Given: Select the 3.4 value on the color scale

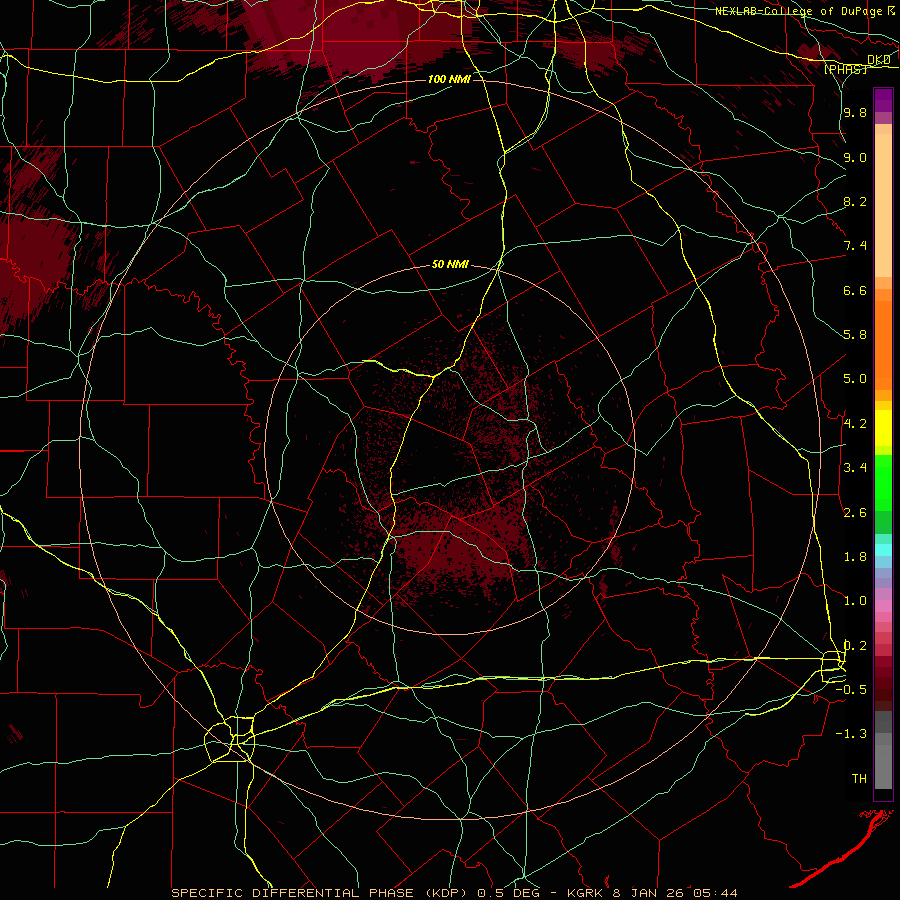Looking at the screenshot, I should pyautogui.click(x=855, y=468).
